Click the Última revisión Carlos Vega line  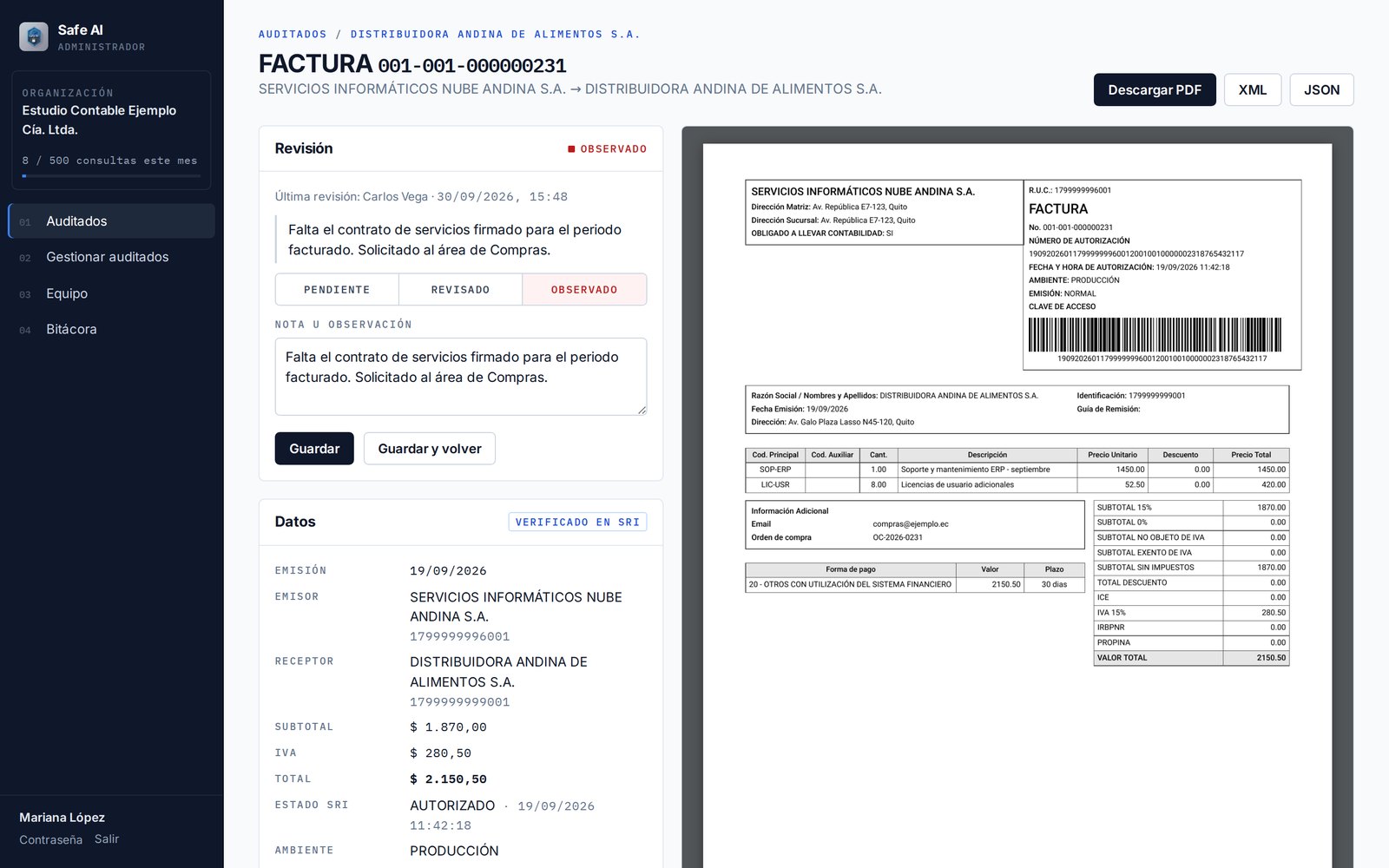pos(421,197)
